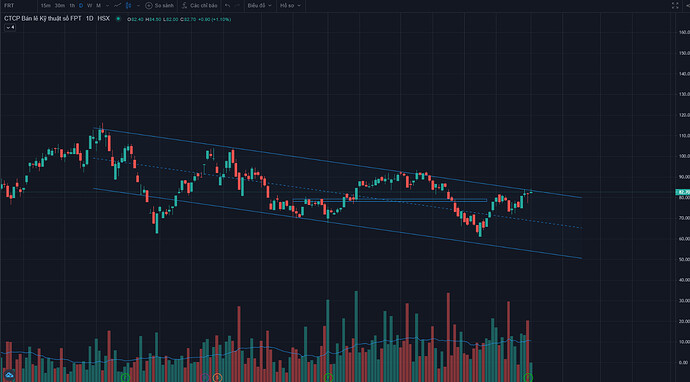Click the candlestick chart style icon
690x382 pixels.
click(128, 6)
